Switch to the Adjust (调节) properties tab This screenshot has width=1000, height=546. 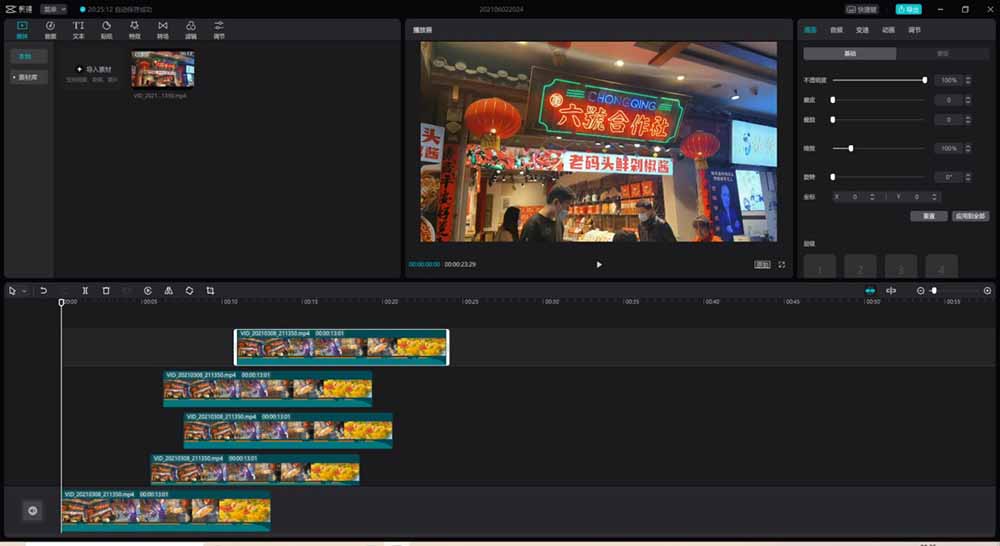pyautogui.click(x=915, y=30)
